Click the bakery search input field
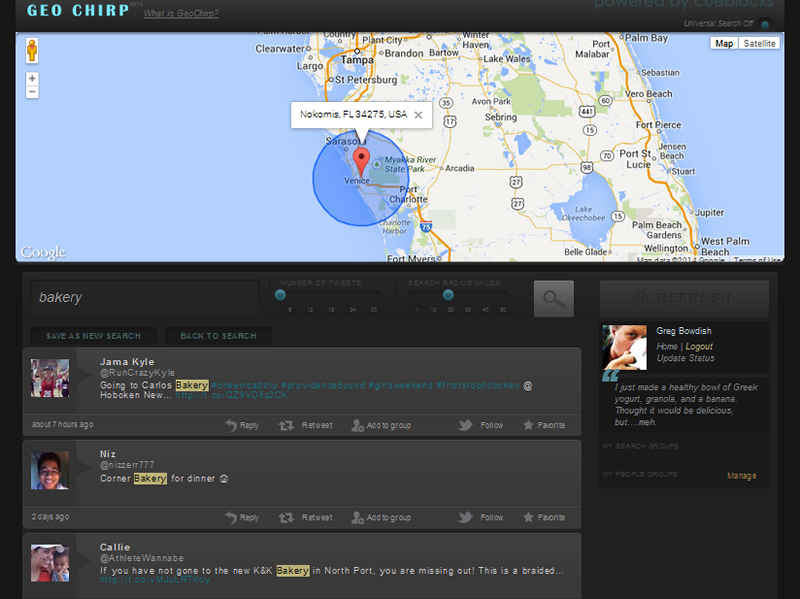Screen dimensions: 800x599 pyautogui.click(x=145, y=297)
